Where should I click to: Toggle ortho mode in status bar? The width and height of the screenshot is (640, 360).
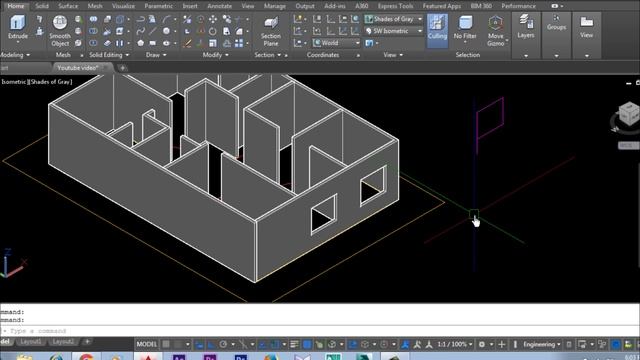[211, 344]
